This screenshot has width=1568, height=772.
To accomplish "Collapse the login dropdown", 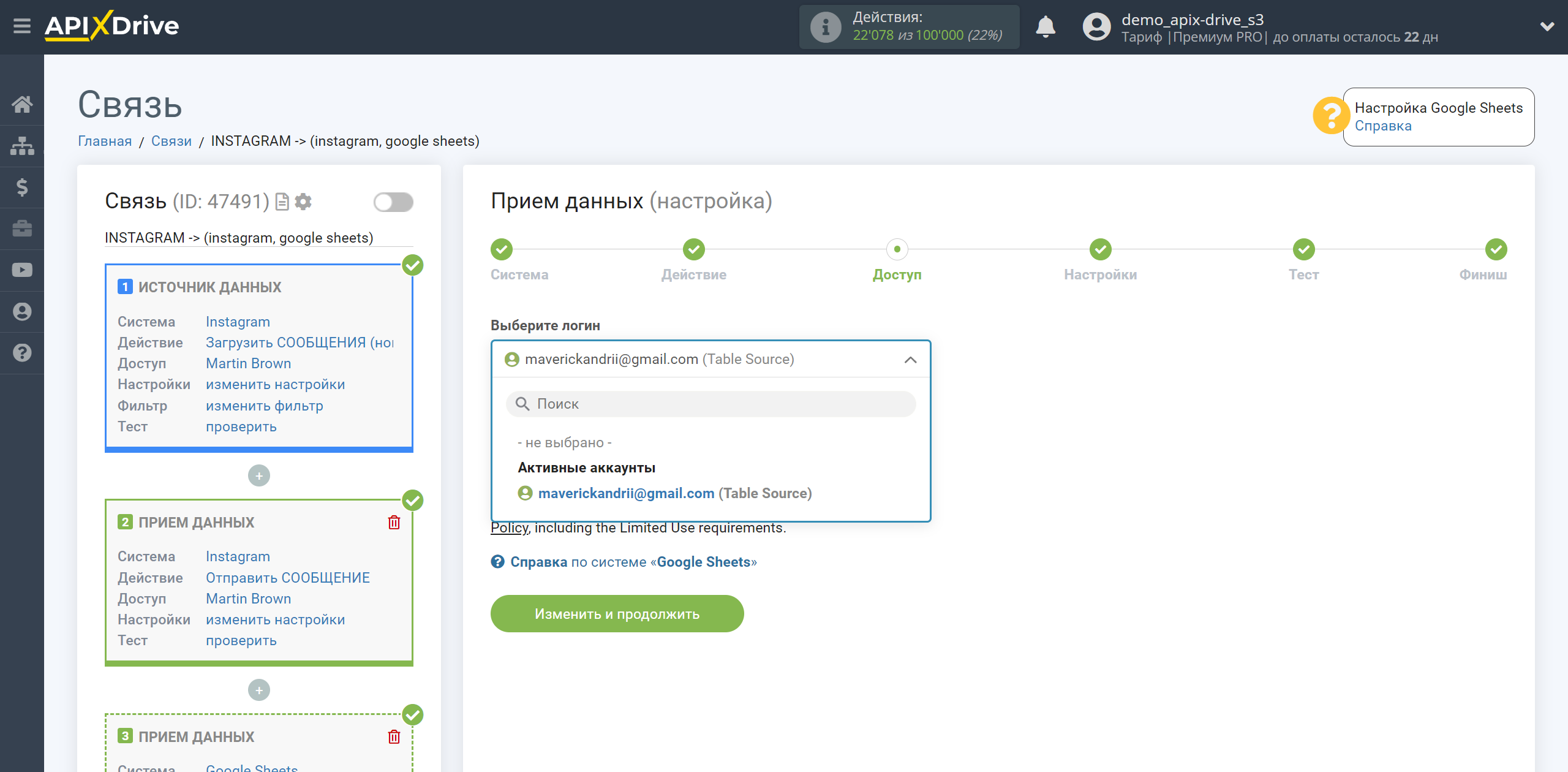I will 910,360.
